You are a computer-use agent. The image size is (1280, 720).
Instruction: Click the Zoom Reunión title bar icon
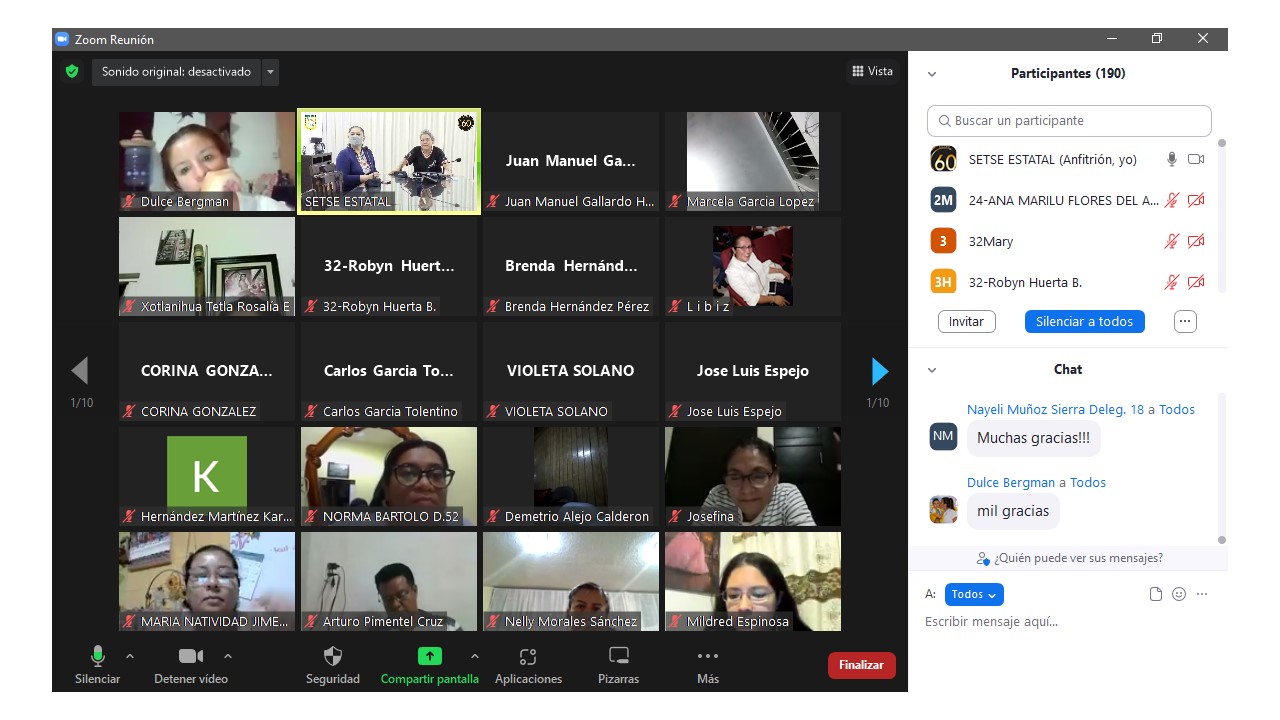62,39
